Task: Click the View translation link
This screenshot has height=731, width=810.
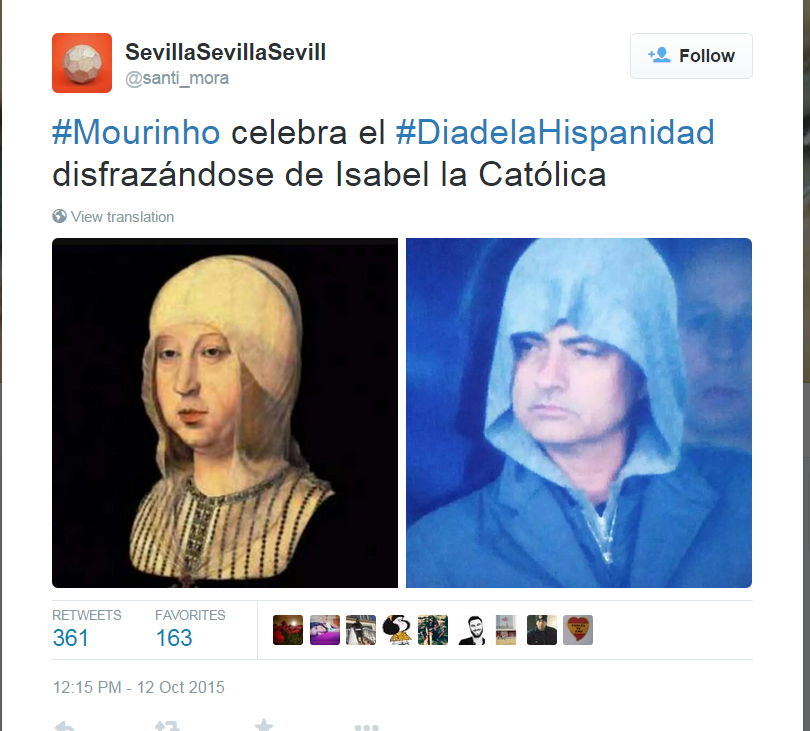Action: coord(122,216)
